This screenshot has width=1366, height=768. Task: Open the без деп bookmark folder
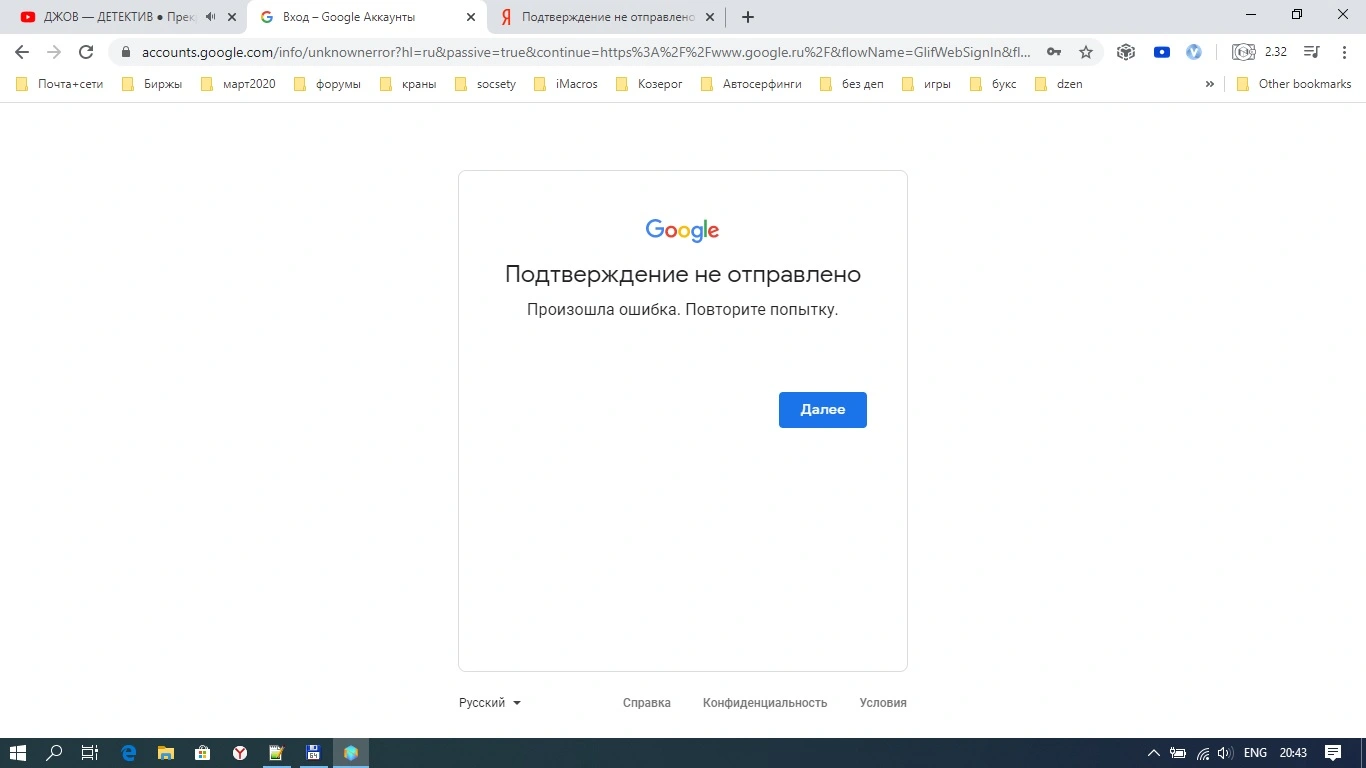852,84
